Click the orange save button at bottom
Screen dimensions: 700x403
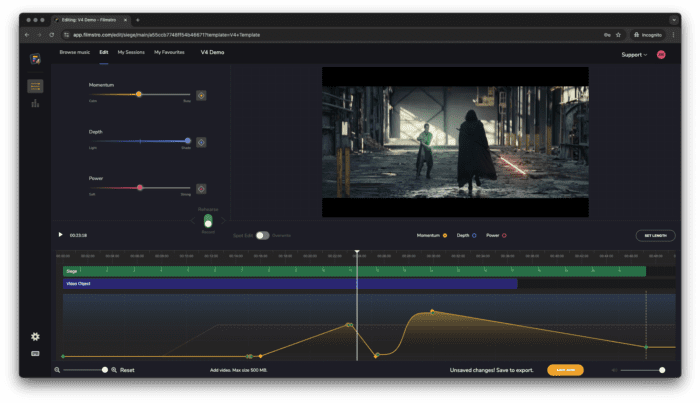click(x=565, y=370)
